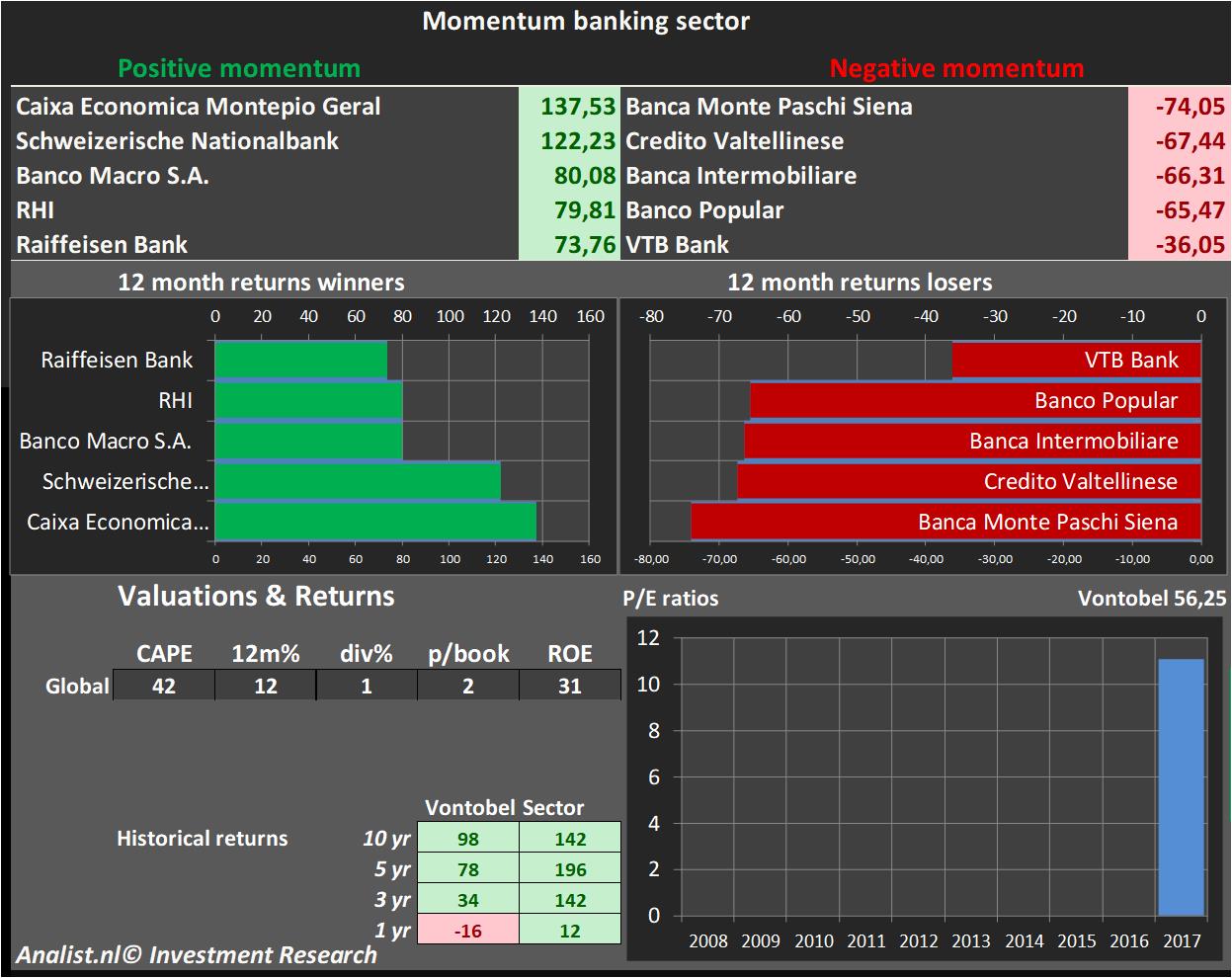Select the -74,05 negative momentum value cell

(x=1178, y=107)
